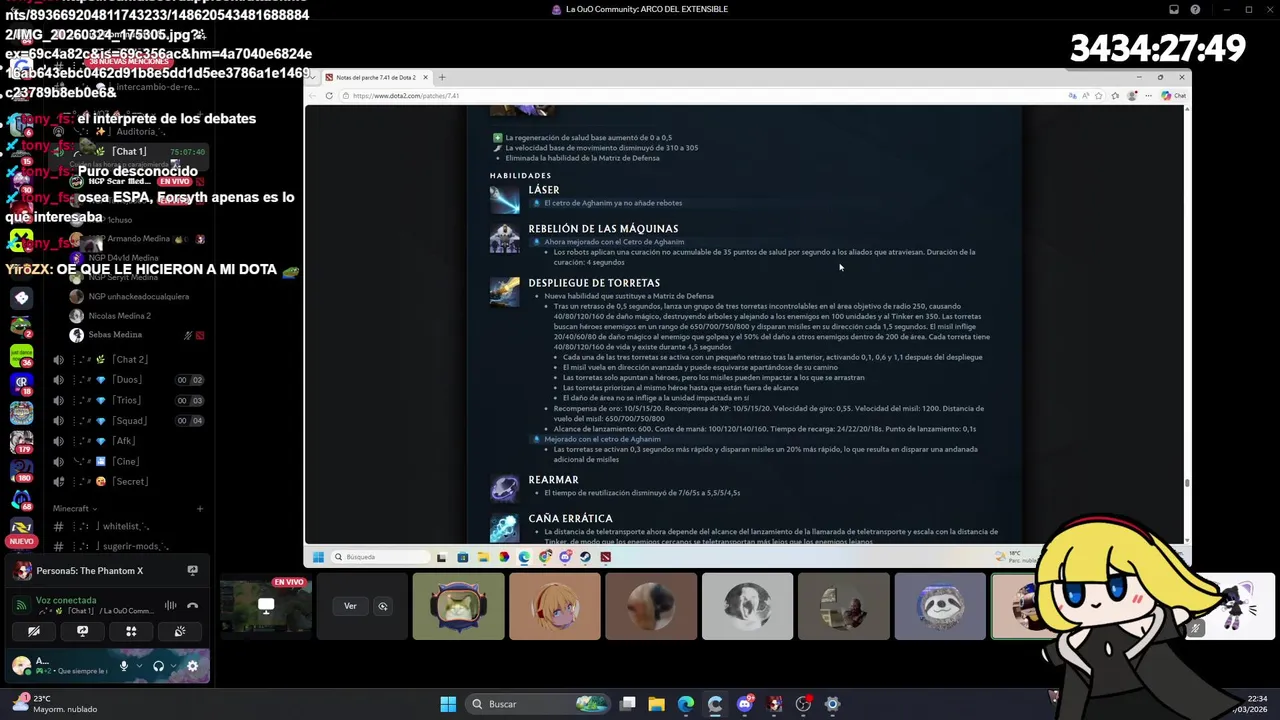The width and height of the screenshot is (1280, 720).
Task: Open Task View on taskbar
Action: [628, 704]
